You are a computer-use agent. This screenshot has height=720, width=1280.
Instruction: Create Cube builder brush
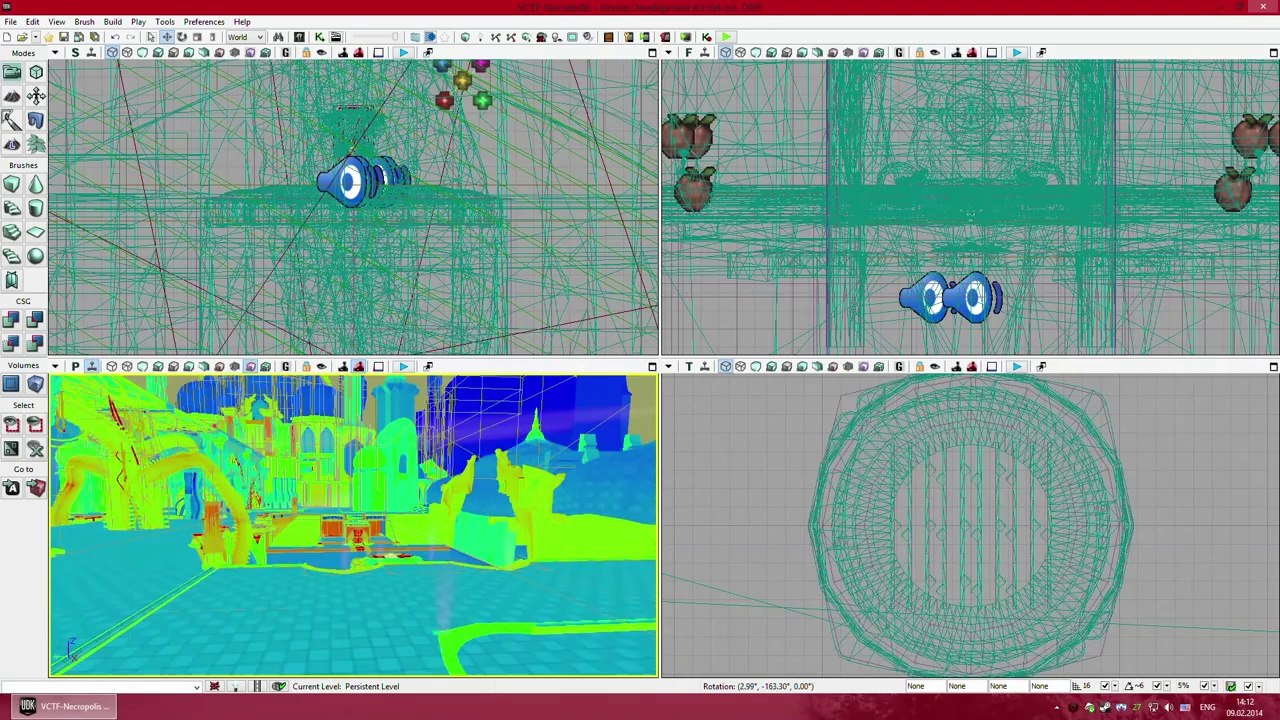12,184
